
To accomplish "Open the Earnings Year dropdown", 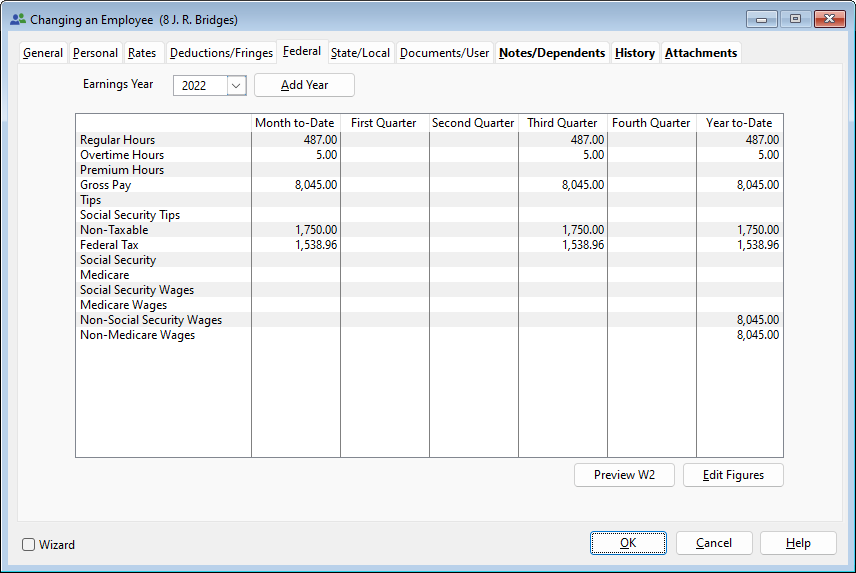I will (236, 86).
